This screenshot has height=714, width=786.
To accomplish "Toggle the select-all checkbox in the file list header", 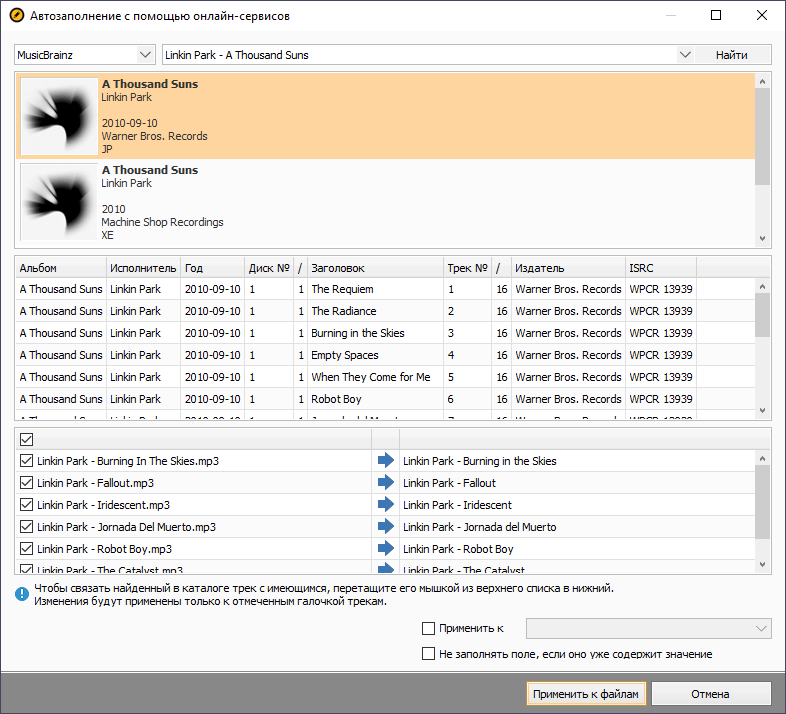I will [x=27, y=440].
